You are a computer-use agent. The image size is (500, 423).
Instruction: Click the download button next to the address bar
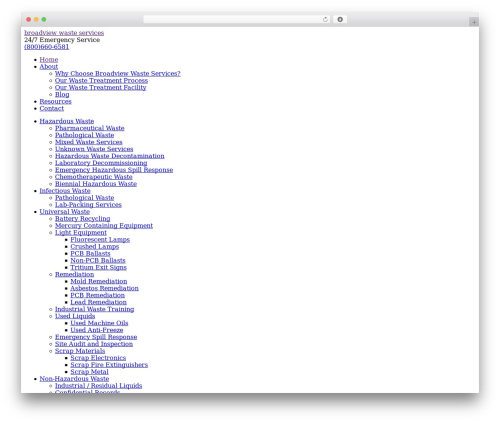[340, 20]
